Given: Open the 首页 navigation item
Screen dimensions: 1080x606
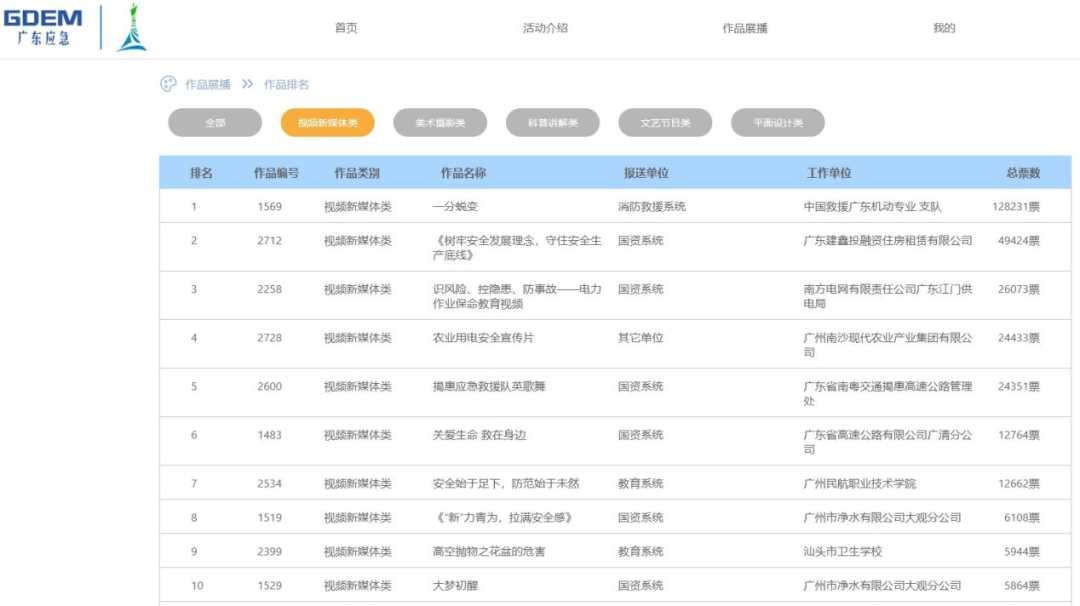Looking at the screenshot, I should tap(346, 28).
